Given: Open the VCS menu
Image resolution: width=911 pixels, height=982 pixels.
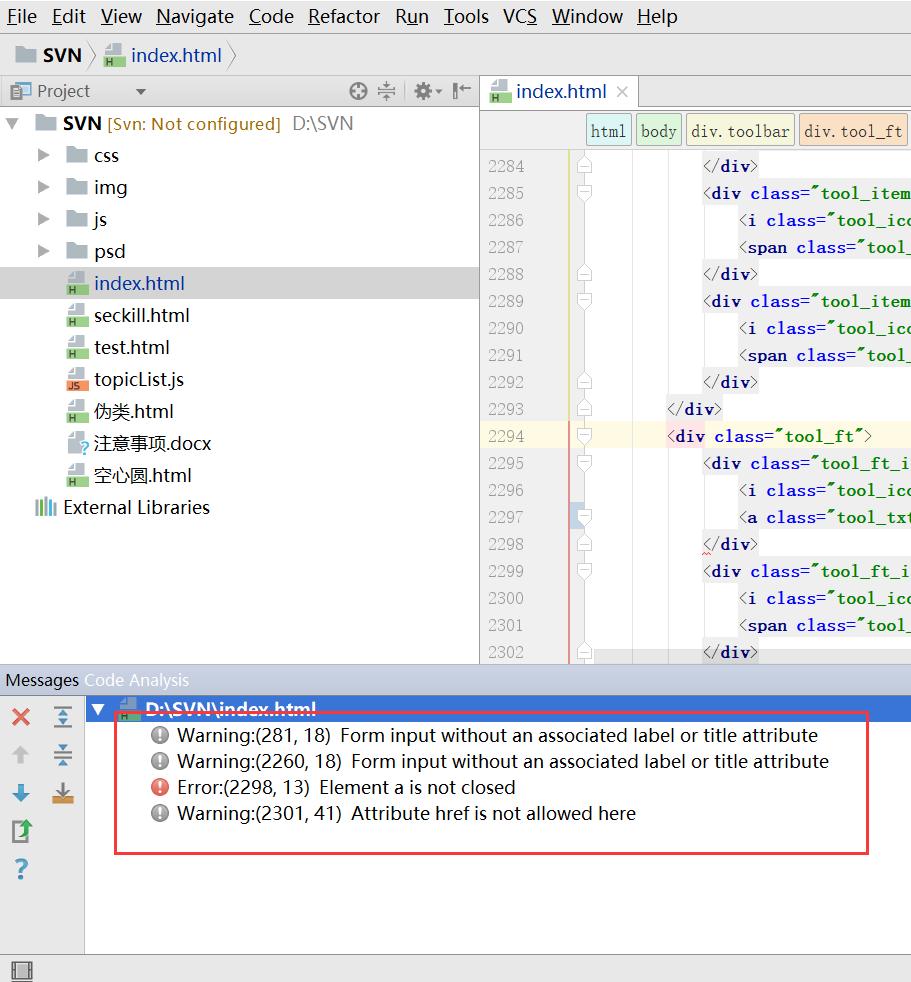Looking at the screenshot, I should pyautogui.click(x=520, y=16).
